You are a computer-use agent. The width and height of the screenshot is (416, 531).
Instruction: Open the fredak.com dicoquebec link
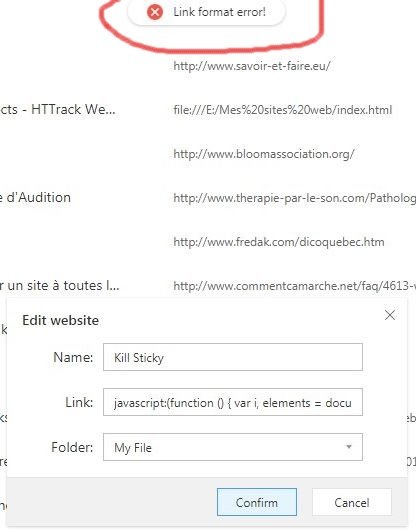click(279, 242)
